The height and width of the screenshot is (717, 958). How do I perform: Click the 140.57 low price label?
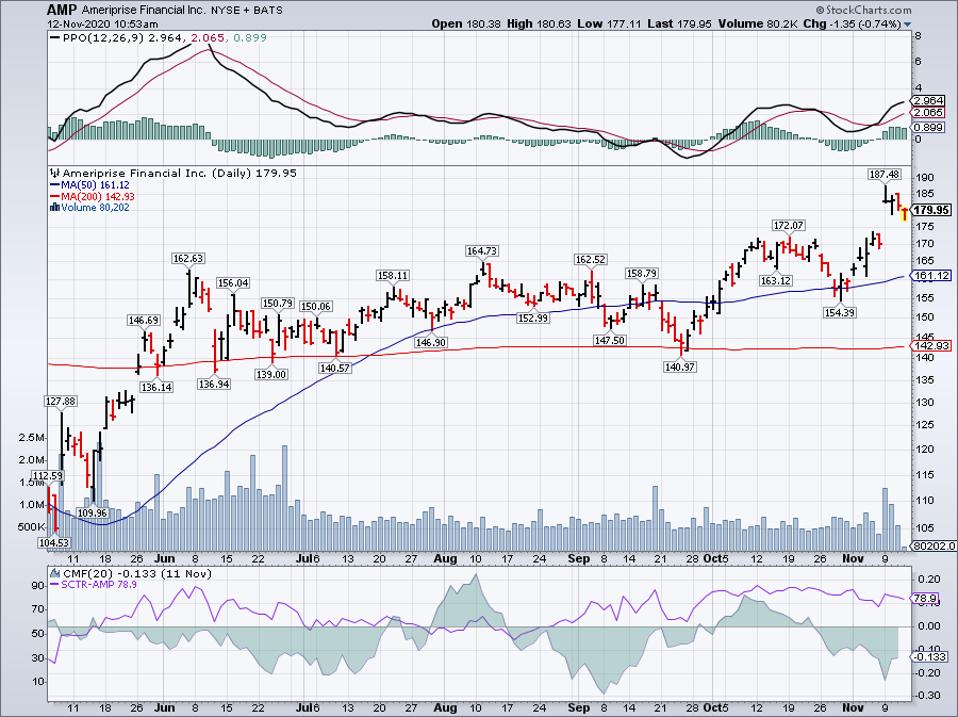click(x=334, y=368)
